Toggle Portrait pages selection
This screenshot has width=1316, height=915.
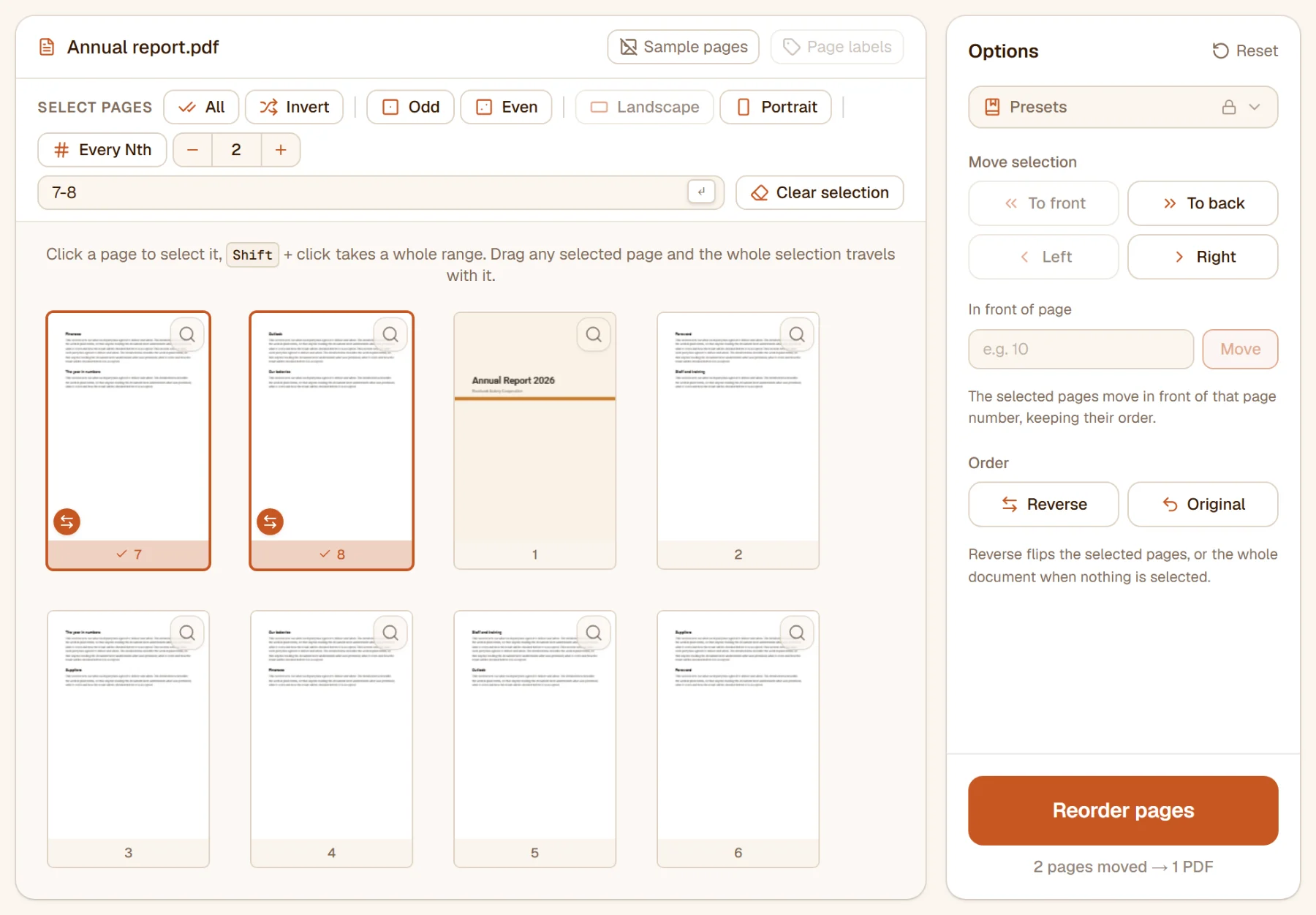point(776,107)
